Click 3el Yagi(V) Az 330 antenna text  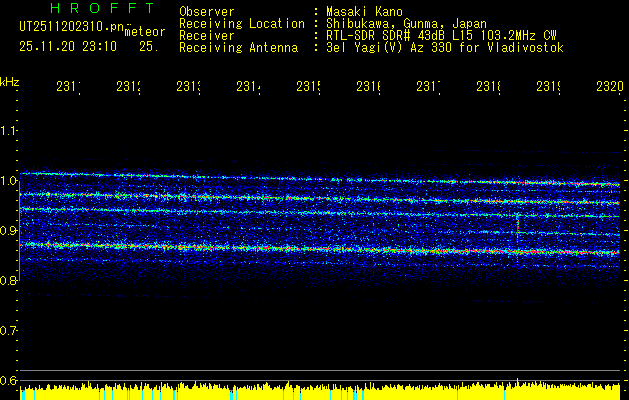pyautogui.click(x=445, y=48)
